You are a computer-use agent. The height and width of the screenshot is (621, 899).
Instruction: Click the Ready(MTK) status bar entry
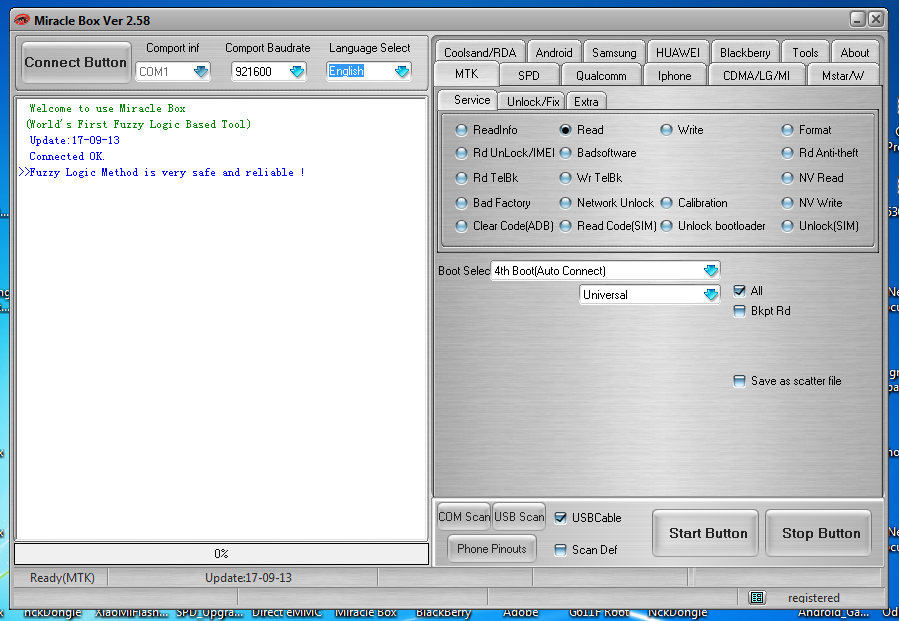pos(62,577)
